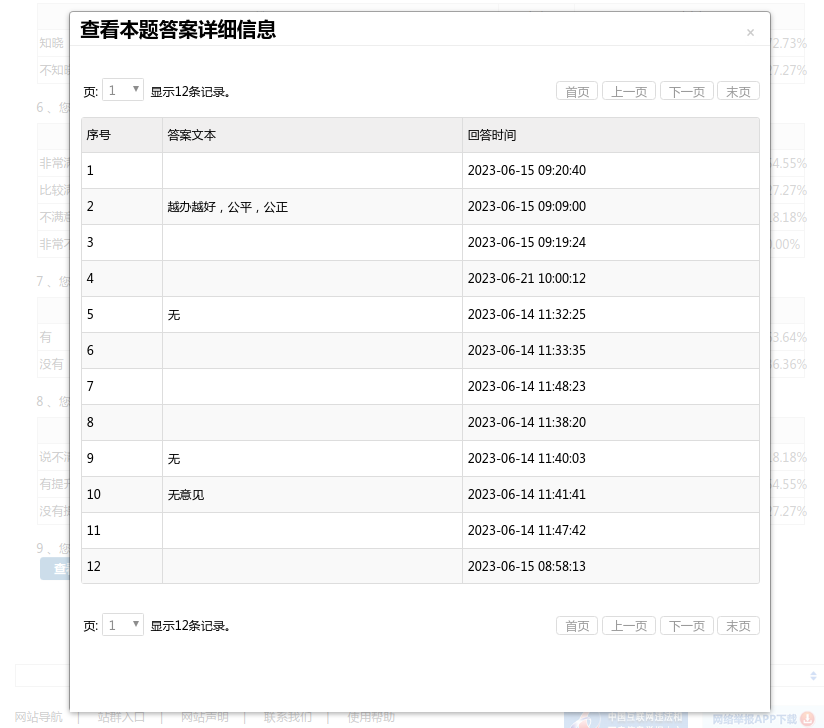Select the answer text 越办越好，公平，公正
Viewport: 824px width, 728px height.
pos(228,207)
